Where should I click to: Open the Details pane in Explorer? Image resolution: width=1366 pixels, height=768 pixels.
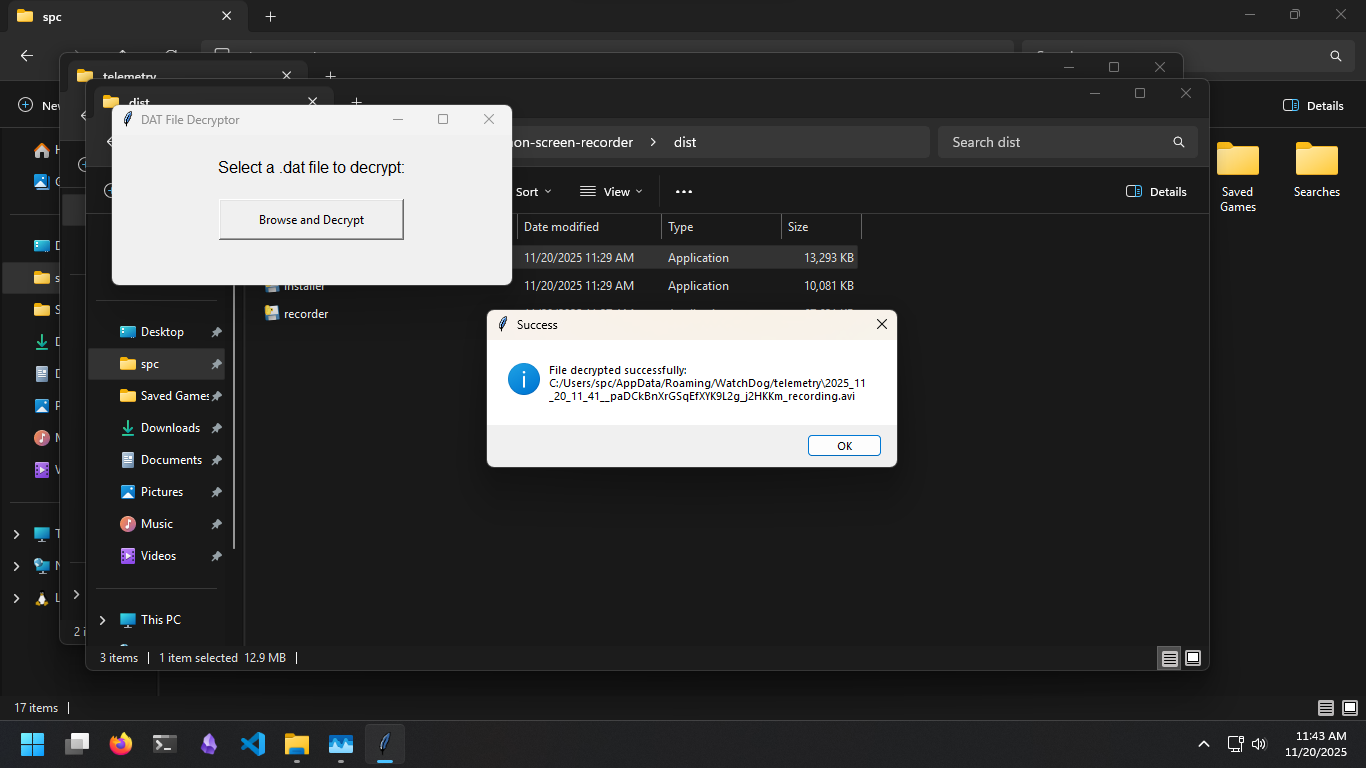click(1156, 191)
